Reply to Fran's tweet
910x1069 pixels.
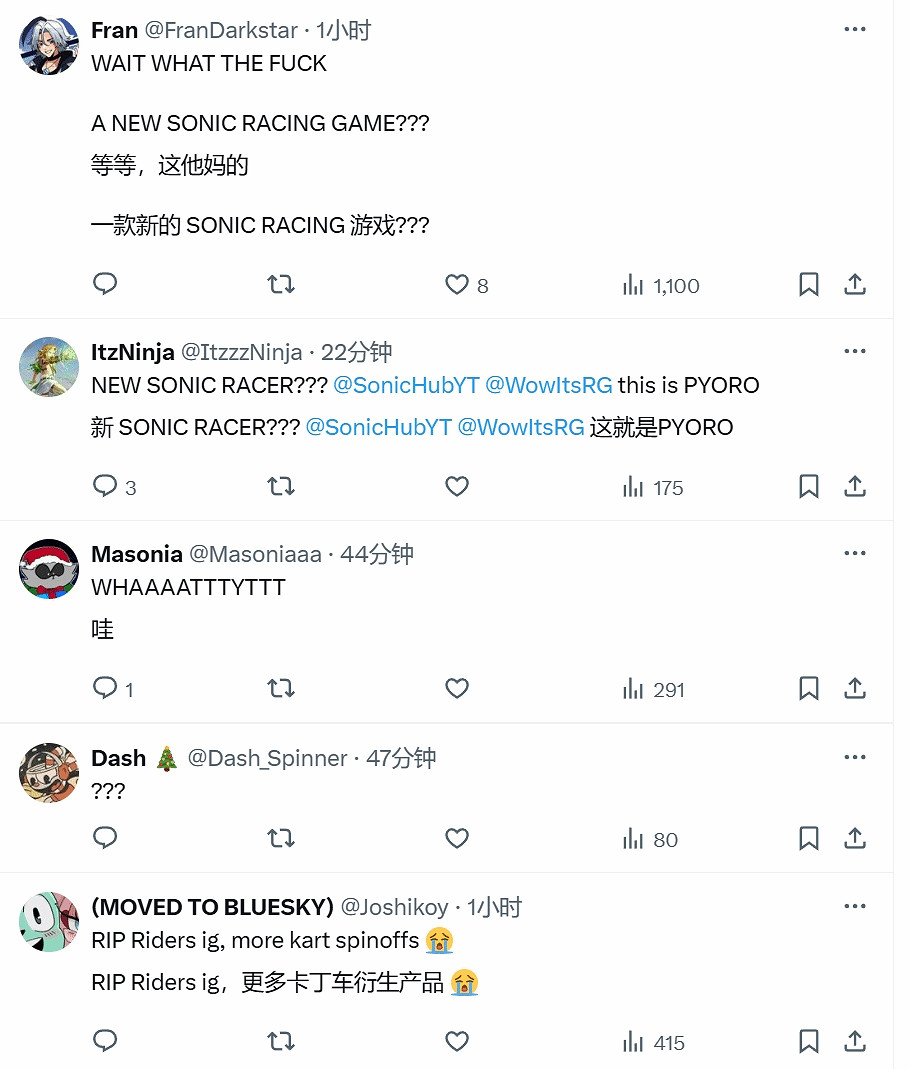click(x=105, y=285)
